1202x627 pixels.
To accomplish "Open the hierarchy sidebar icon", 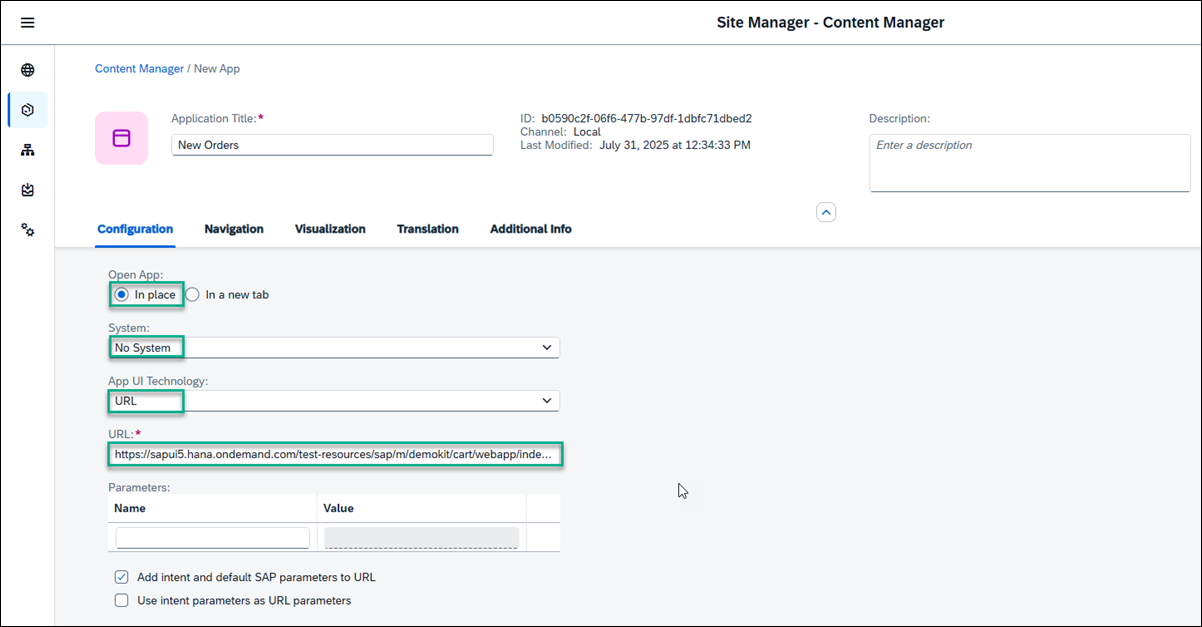I will tap(28, 150).
